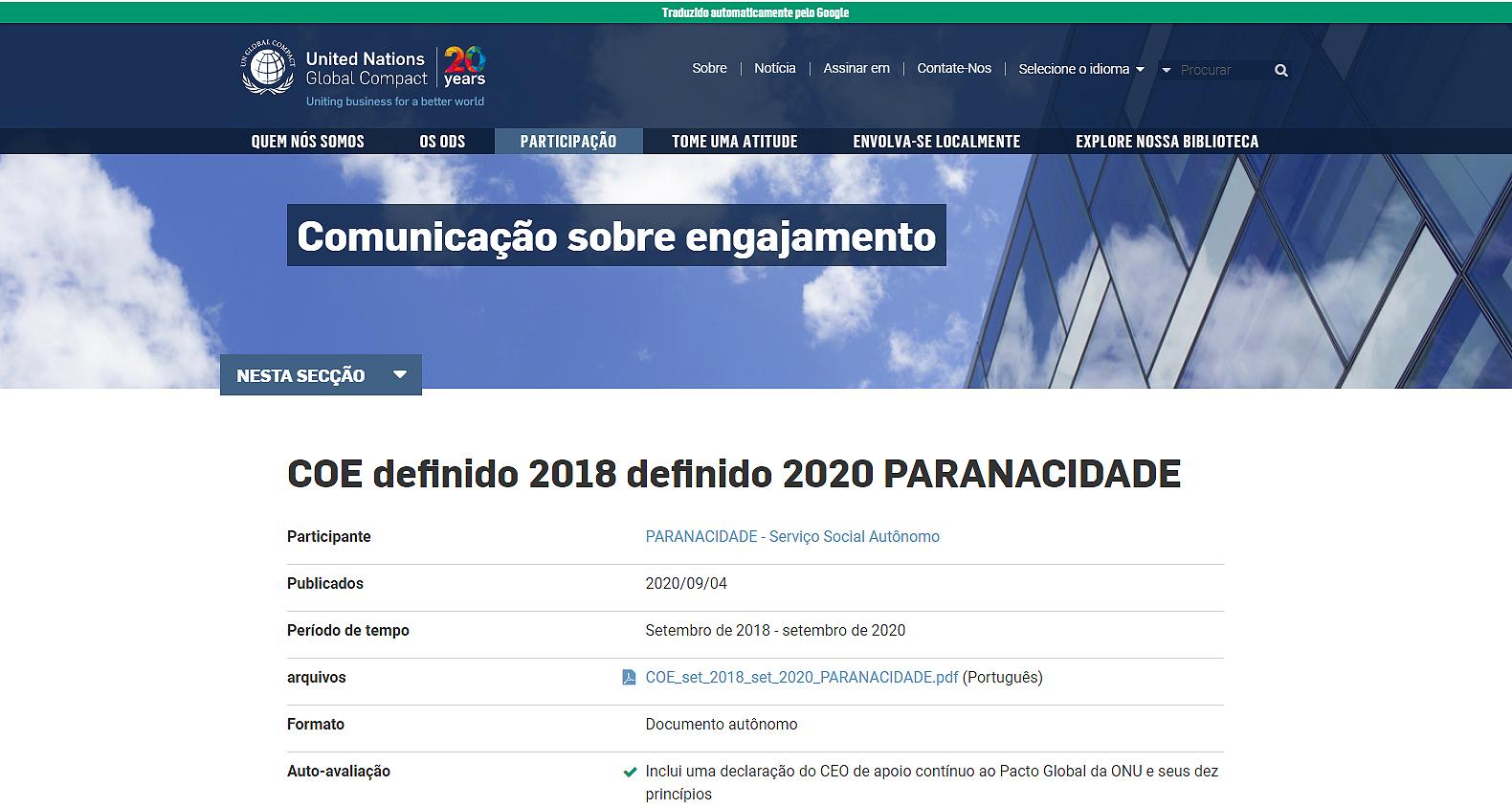Expand the Nesta Secção menu
The image size is (1512, 808).
pyautogui.click(x=321, y=375)
